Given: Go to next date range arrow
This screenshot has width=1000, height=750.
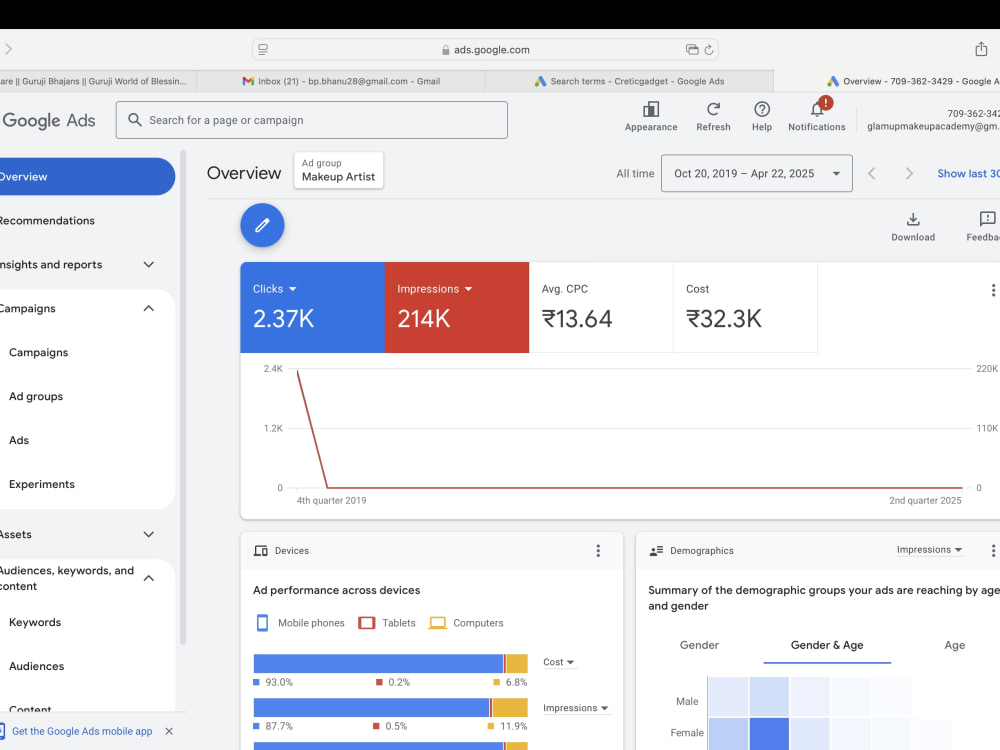Looking at the screenshot, I should coord(909,173).
